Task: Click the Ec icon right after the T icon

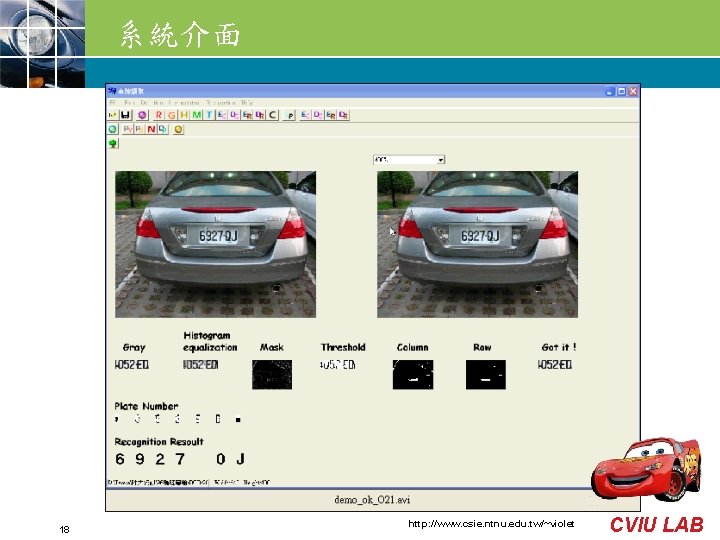Action: 222,115
